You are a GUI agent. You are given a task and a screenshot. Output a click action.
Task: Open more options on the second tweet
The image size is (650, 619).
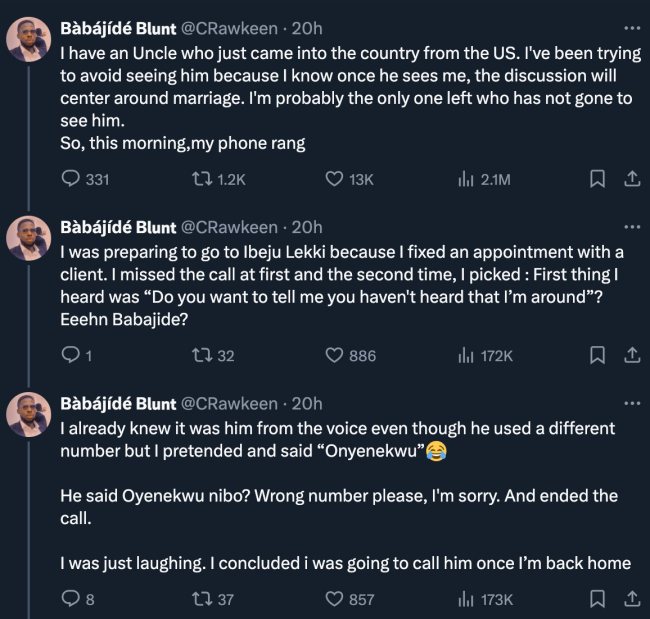[x=631, y=227]
